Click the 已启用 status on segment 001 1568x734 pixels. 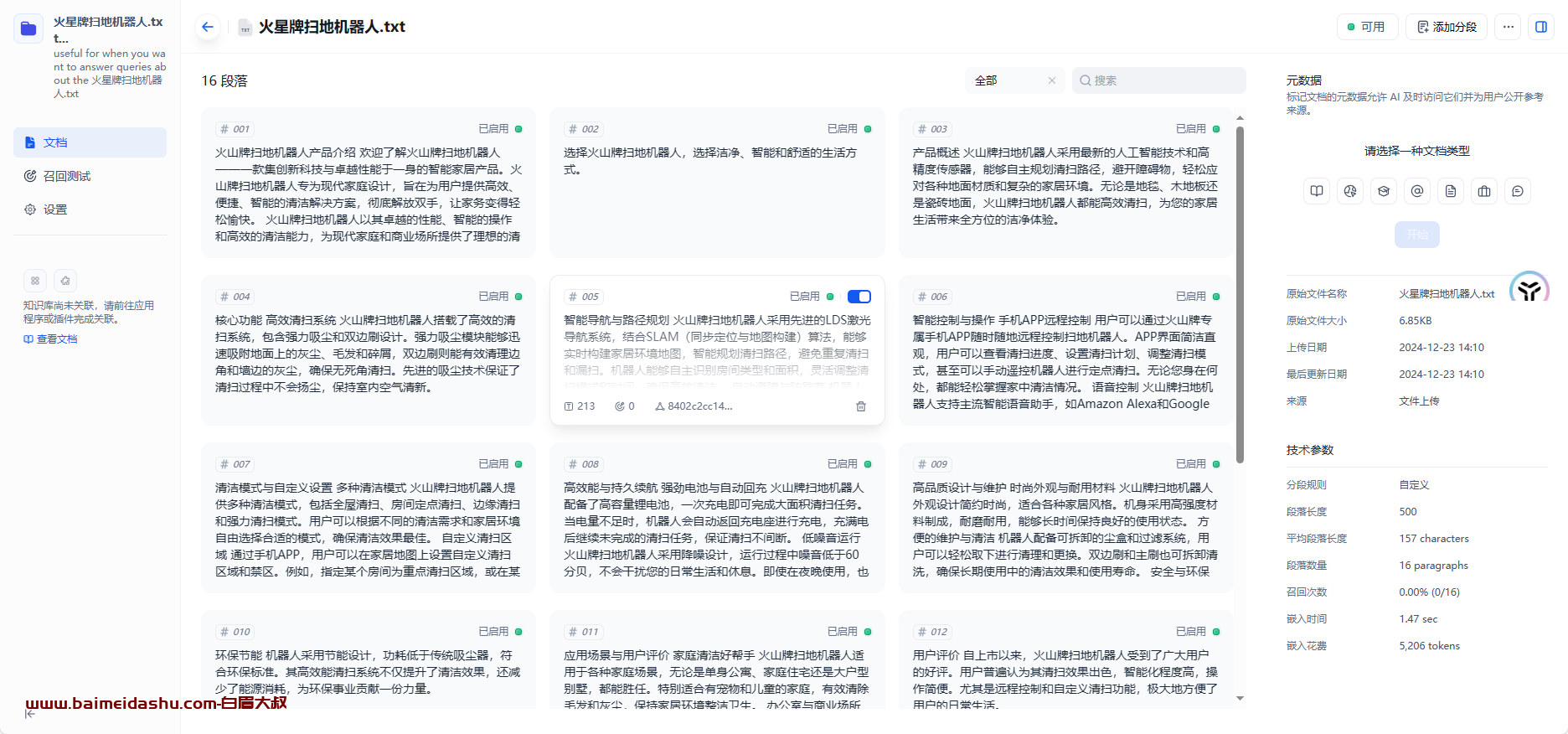(x=500, y=129)
